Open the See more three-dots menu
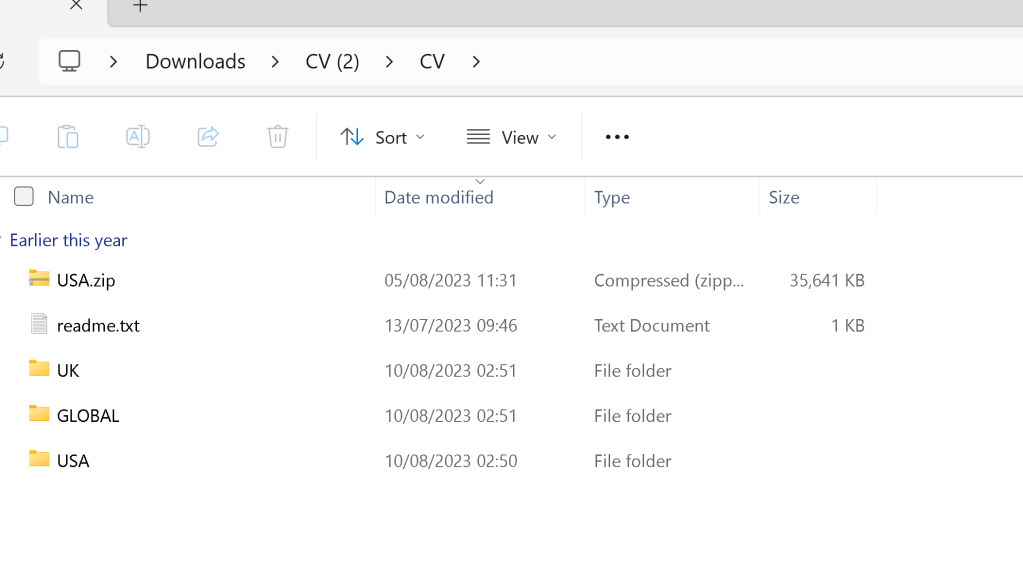The height and width of the screenshot is (572, 1023). pyautogui.click(x=617, y=137)
